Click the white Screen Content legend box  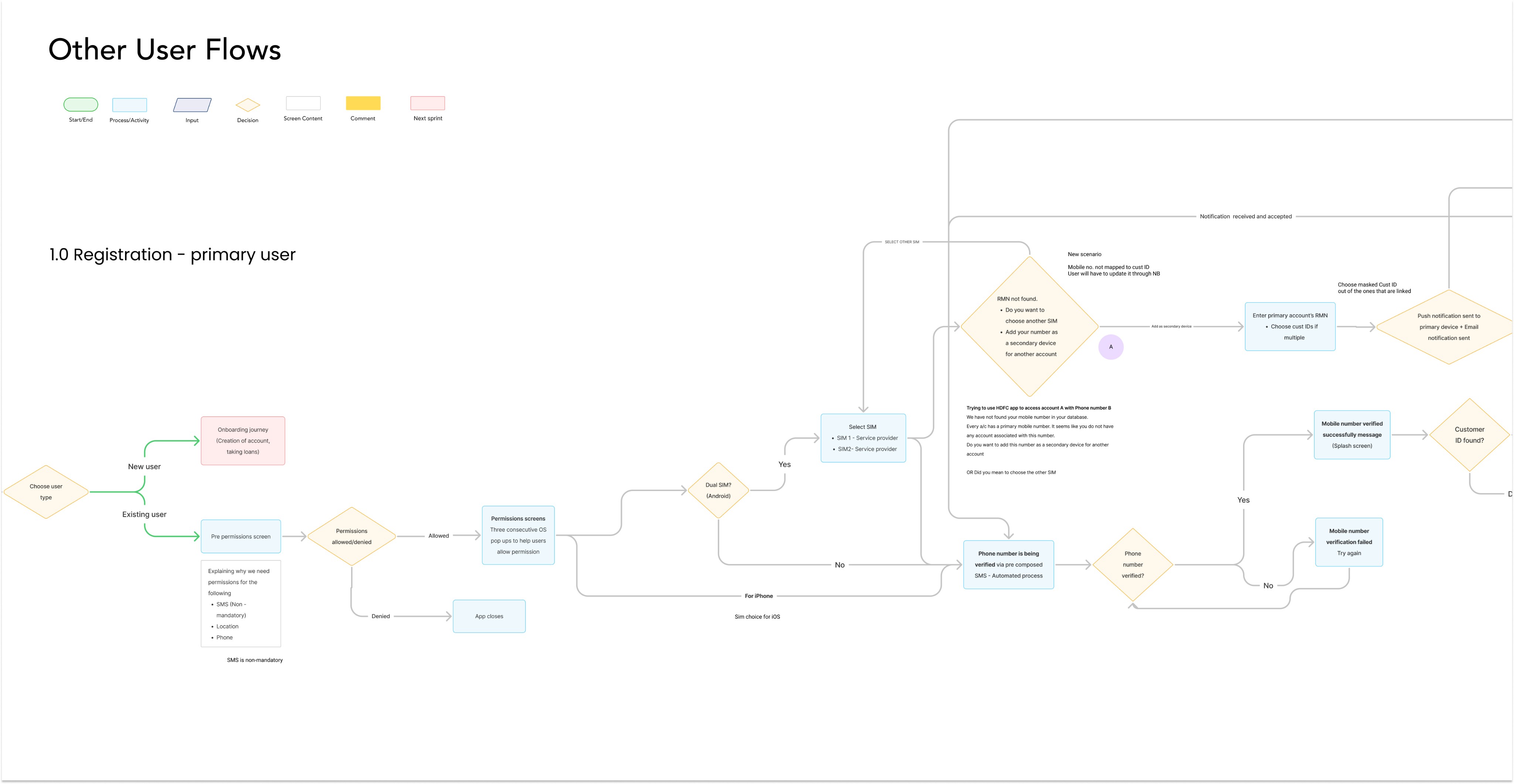303,103
